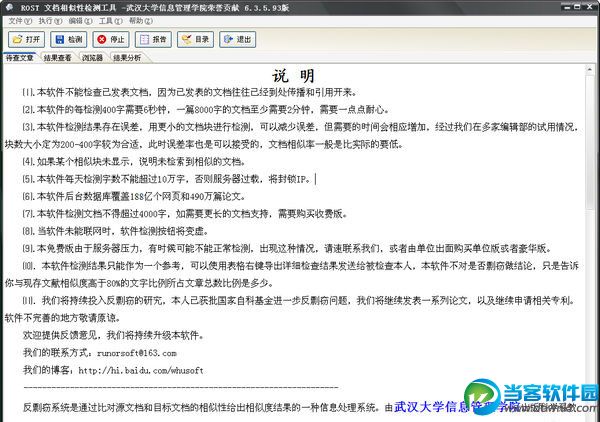Click the ROST app icon in title bar
Viewport: 600px width, 422px height.
pyautogui.click(x=9, y=7)
